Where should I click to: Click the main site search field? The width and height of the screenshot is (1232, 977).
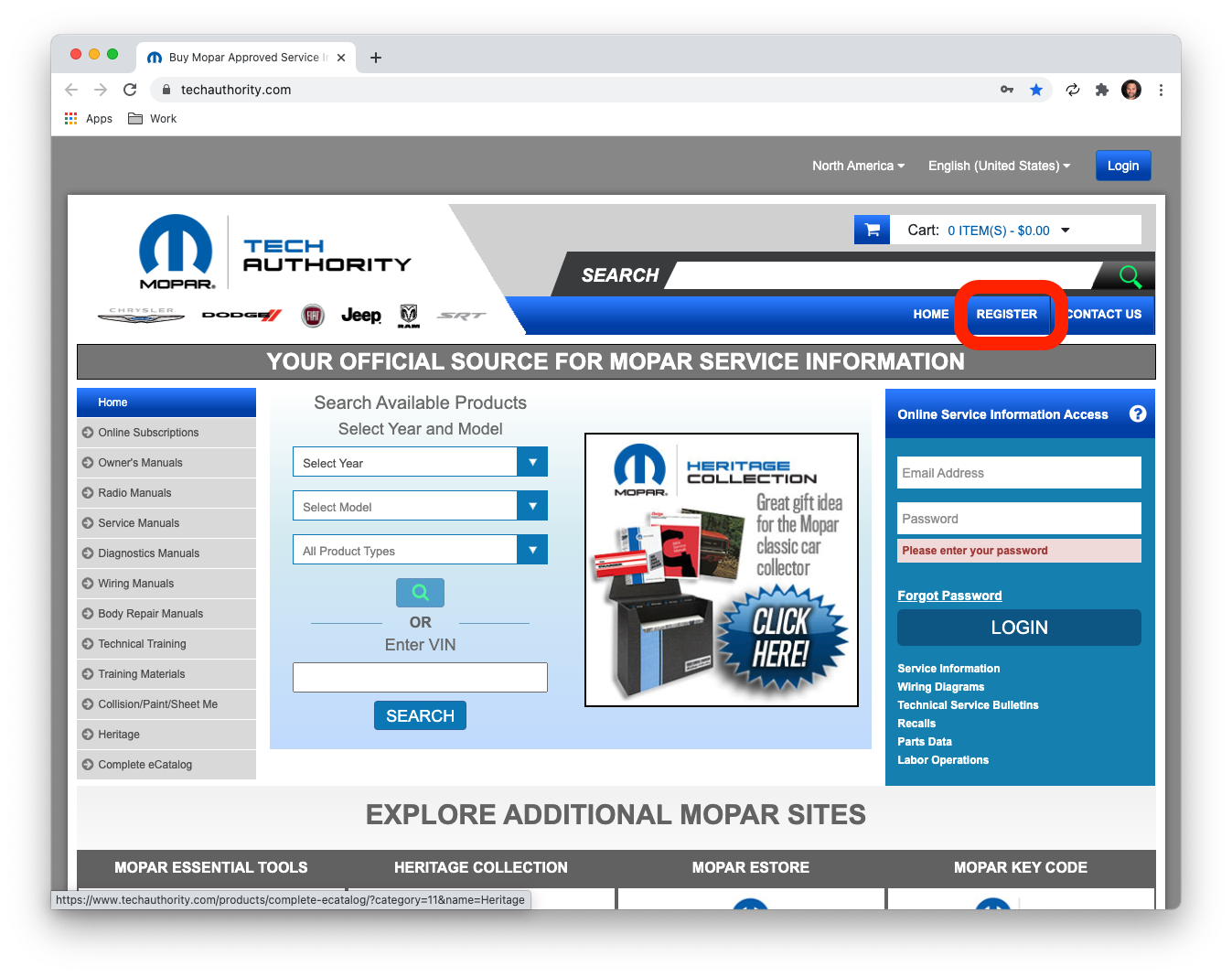pyautogui.click(x=884, y=275)
